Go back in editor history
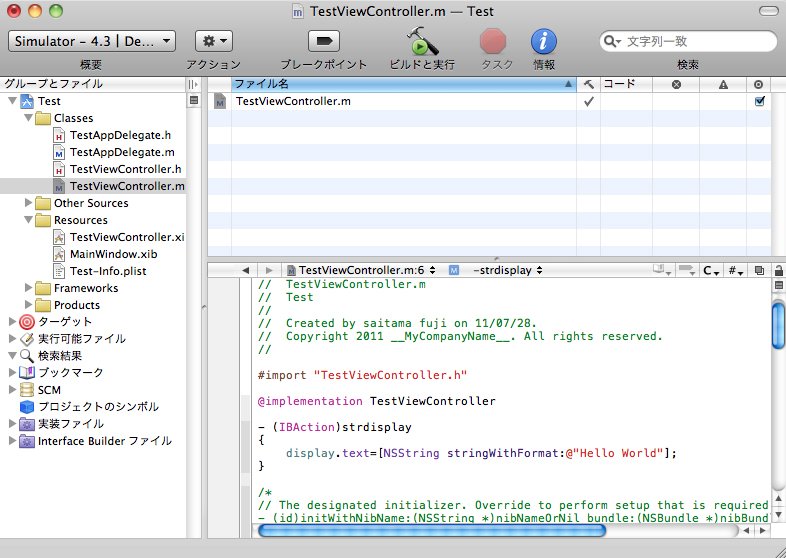786x558 pixels. pyautogui.click(x=245, y=270)
